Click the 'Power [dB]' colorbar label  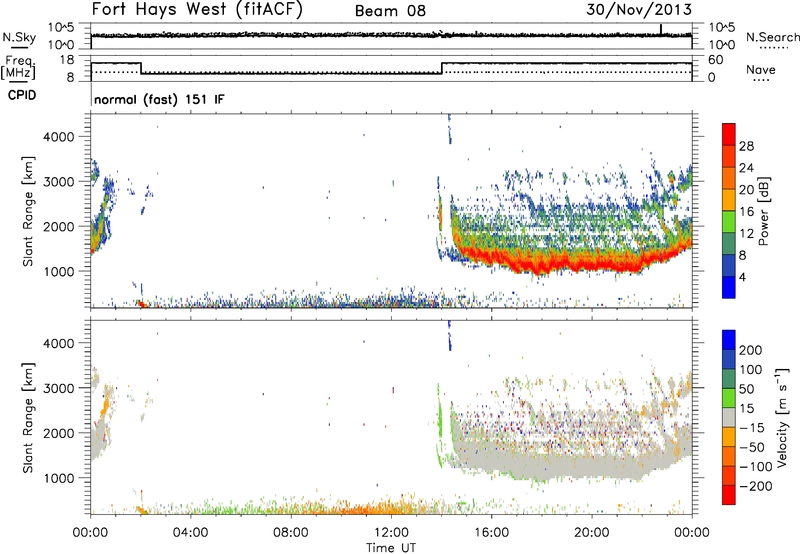coord(763,211)
